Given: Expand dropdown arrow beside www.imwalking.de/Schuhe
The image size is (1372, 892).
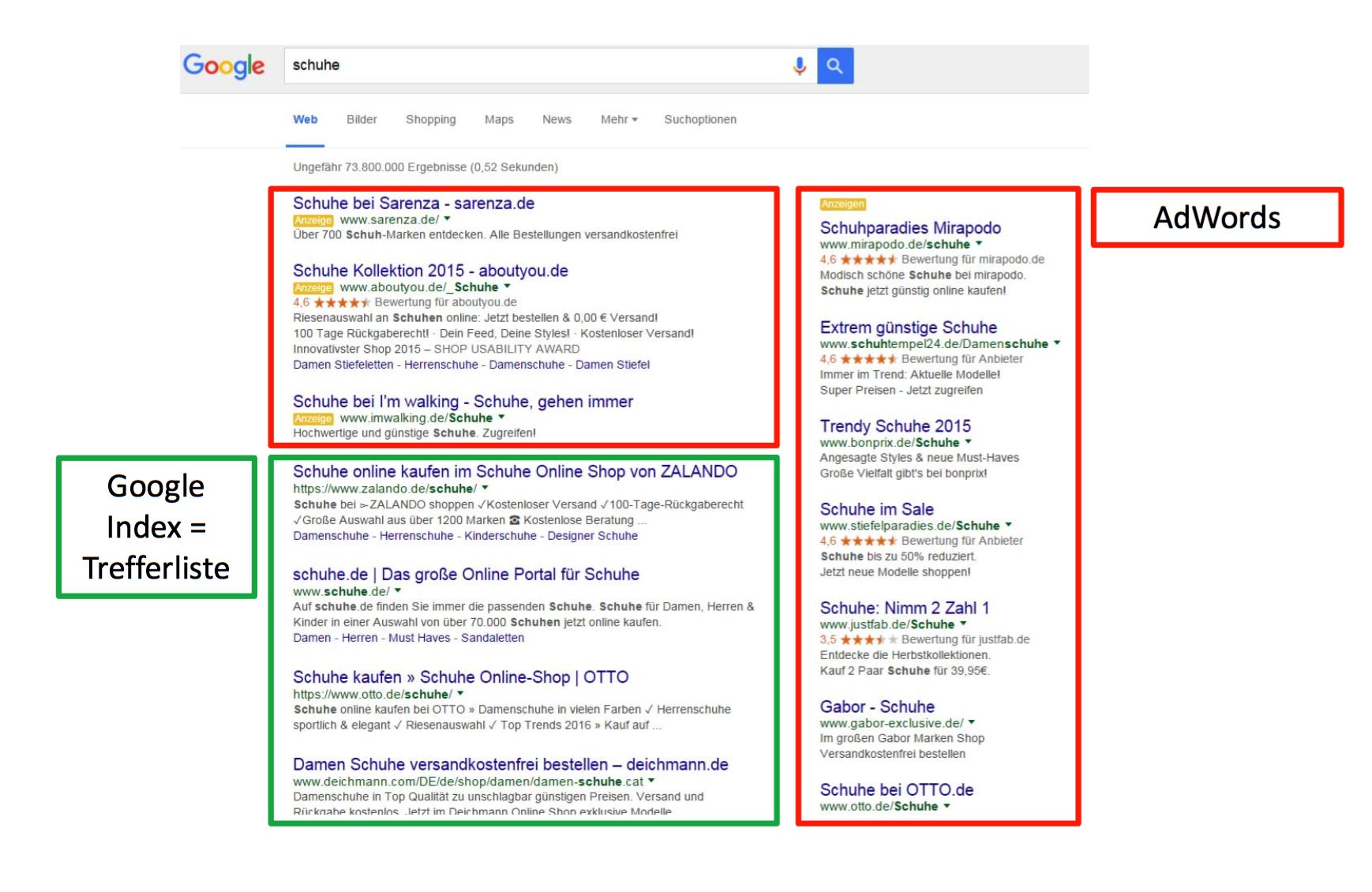Looking at the screenshot, I should (502, 417).
